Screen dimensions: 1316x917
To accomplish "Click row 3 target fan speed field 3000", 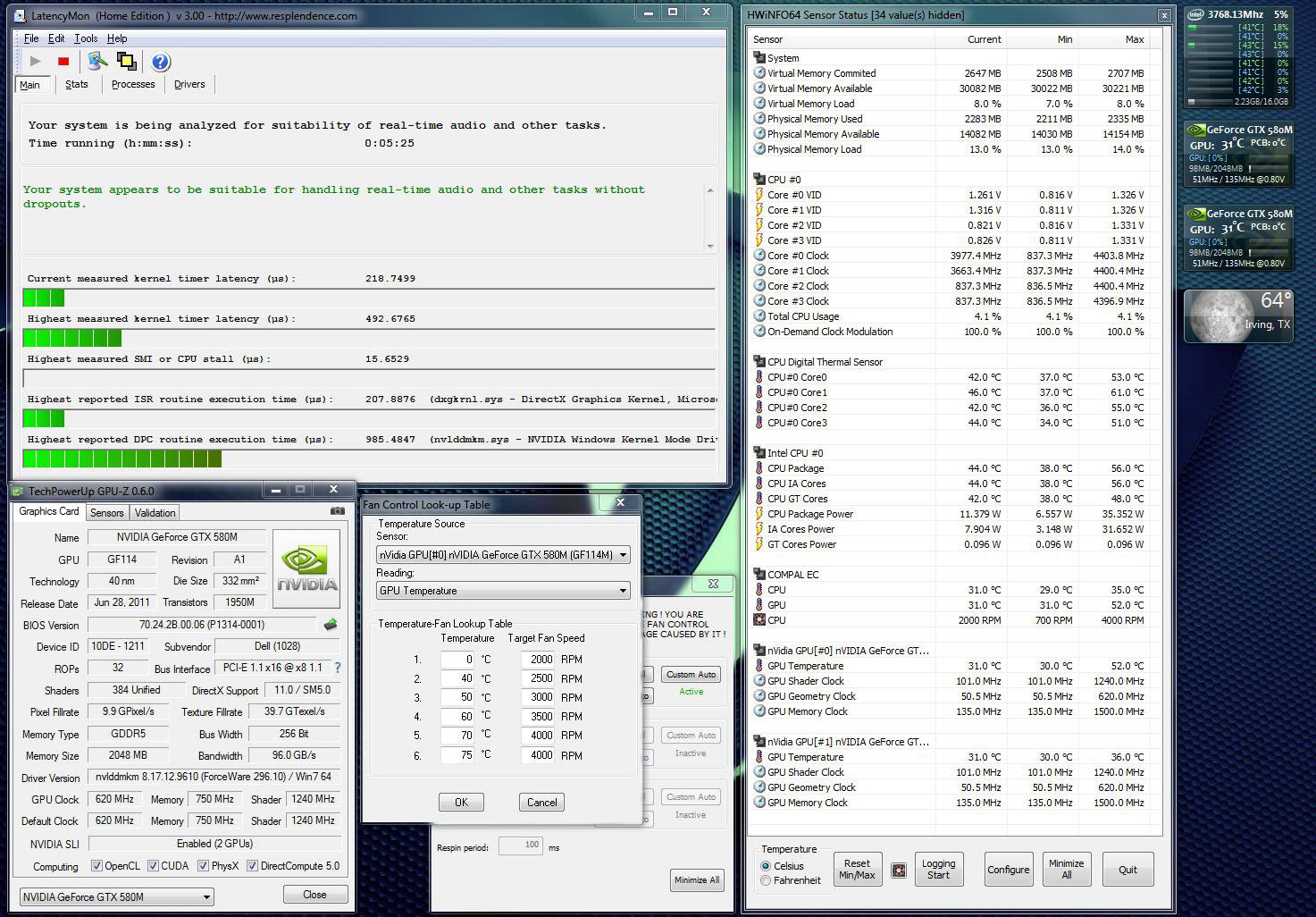I will click(x=538, y=697).
